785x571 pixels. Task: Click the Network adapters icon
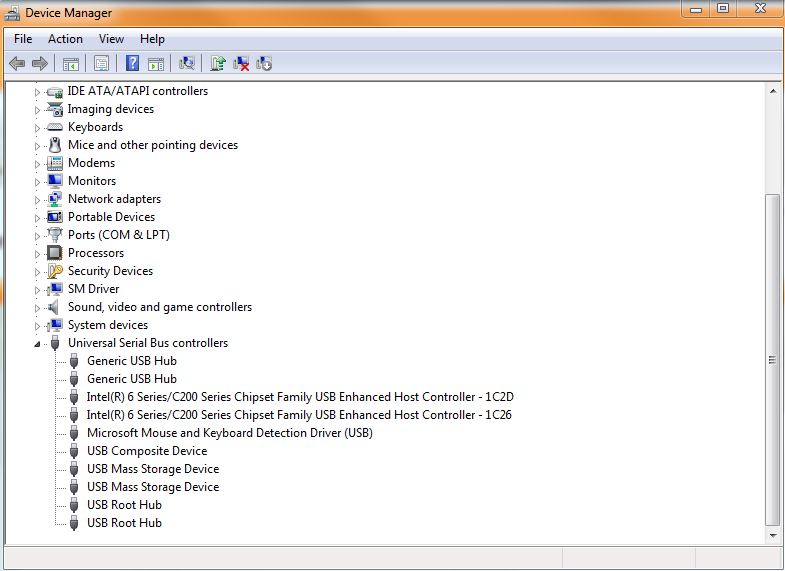(x=55, y=199)
